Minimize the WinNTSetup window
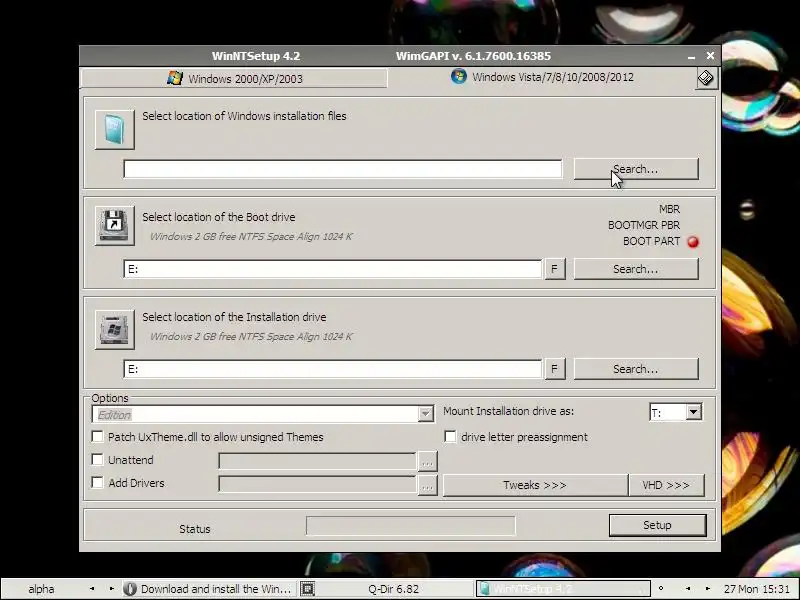Viewport: 800px width, 600px height. pyautogui.click(x=691, y=56)
